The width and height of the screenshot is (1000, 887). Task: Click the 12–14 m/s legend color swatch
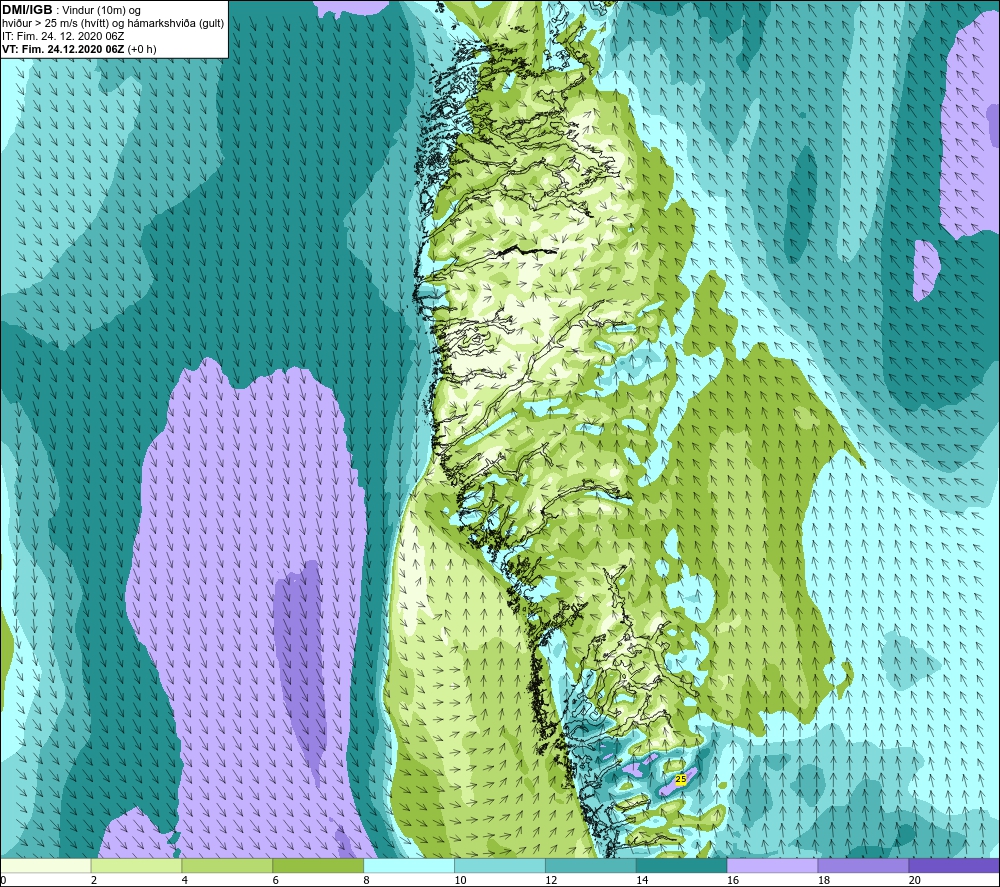591,865
